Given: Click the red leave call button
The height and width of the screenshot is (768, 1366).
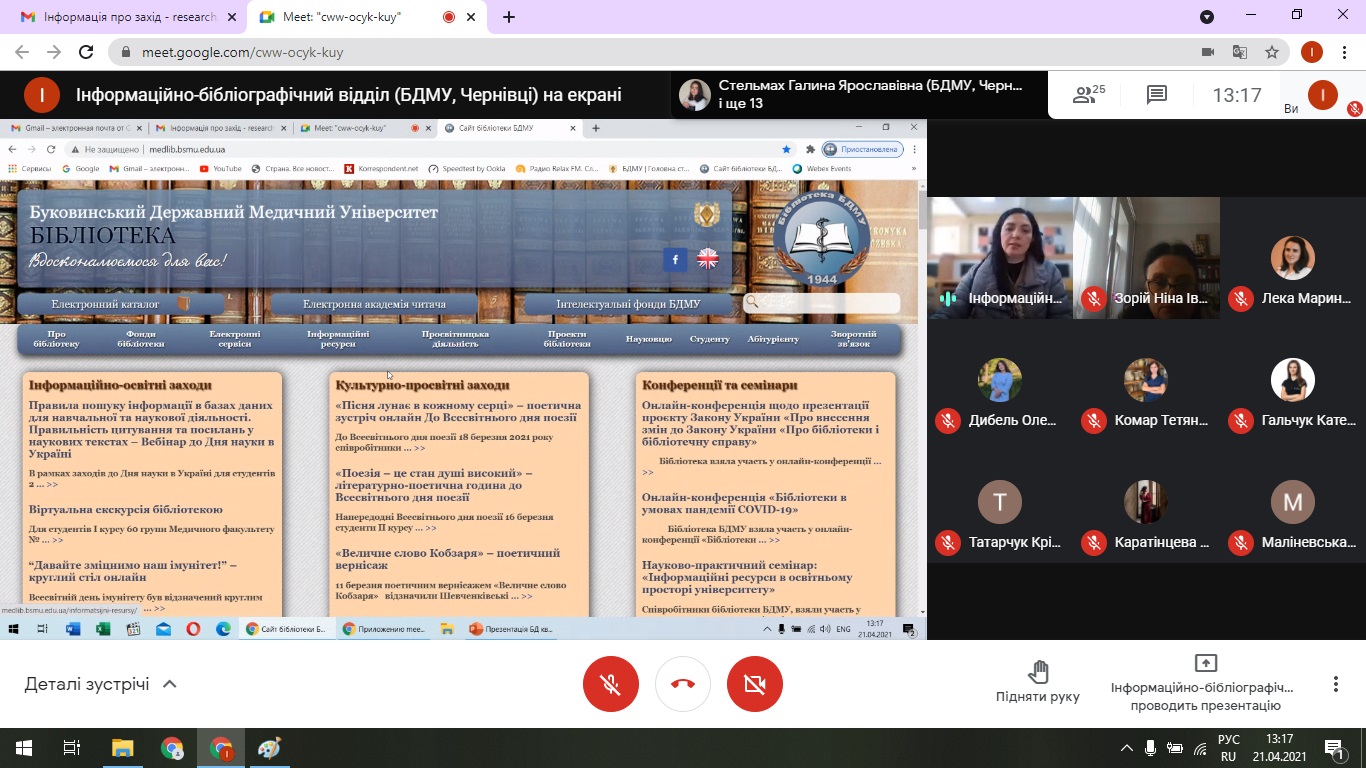Looking at the screenshot, I should 683,684.
